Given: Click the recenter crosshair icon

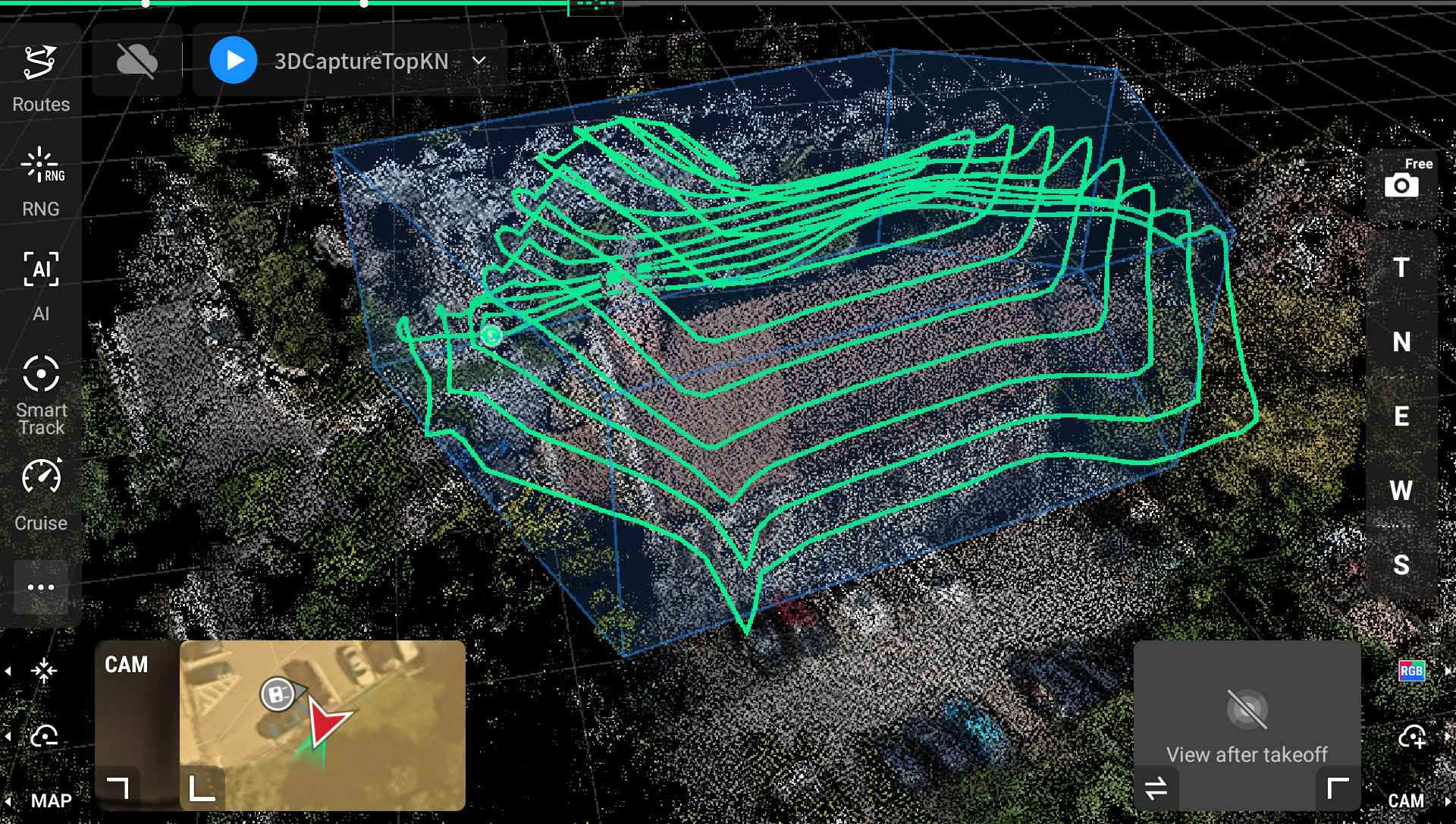Looking at the screenshot, I should (x=44, y=671).
